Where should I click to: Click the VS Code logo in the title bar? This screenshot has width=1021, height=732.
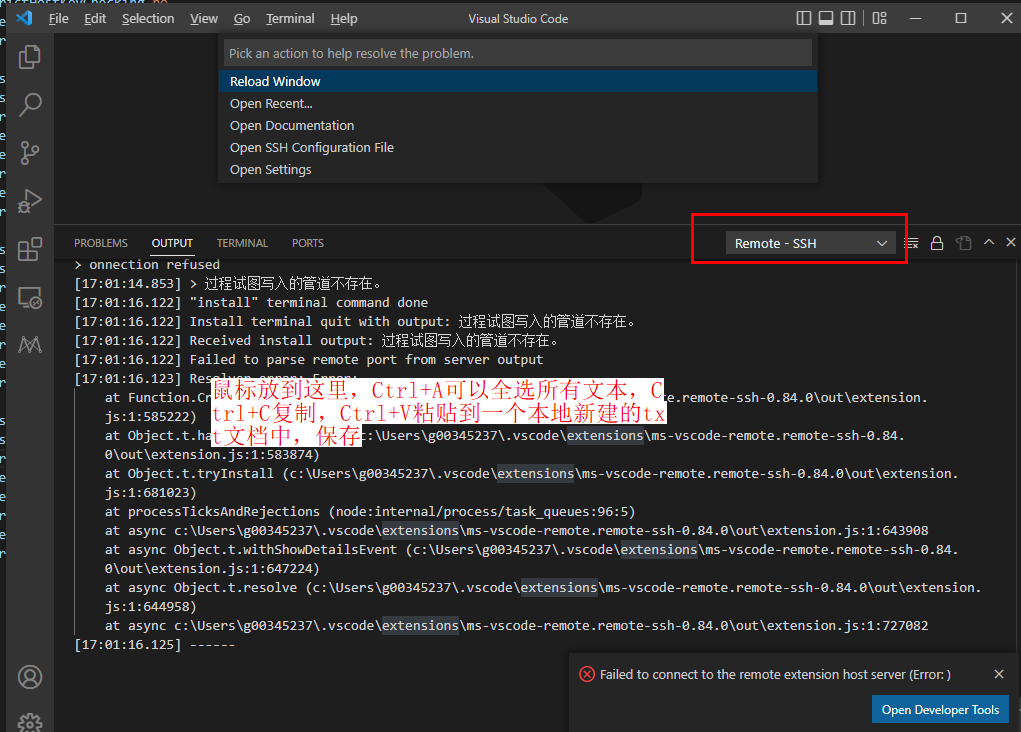click(x=25, y=18)
